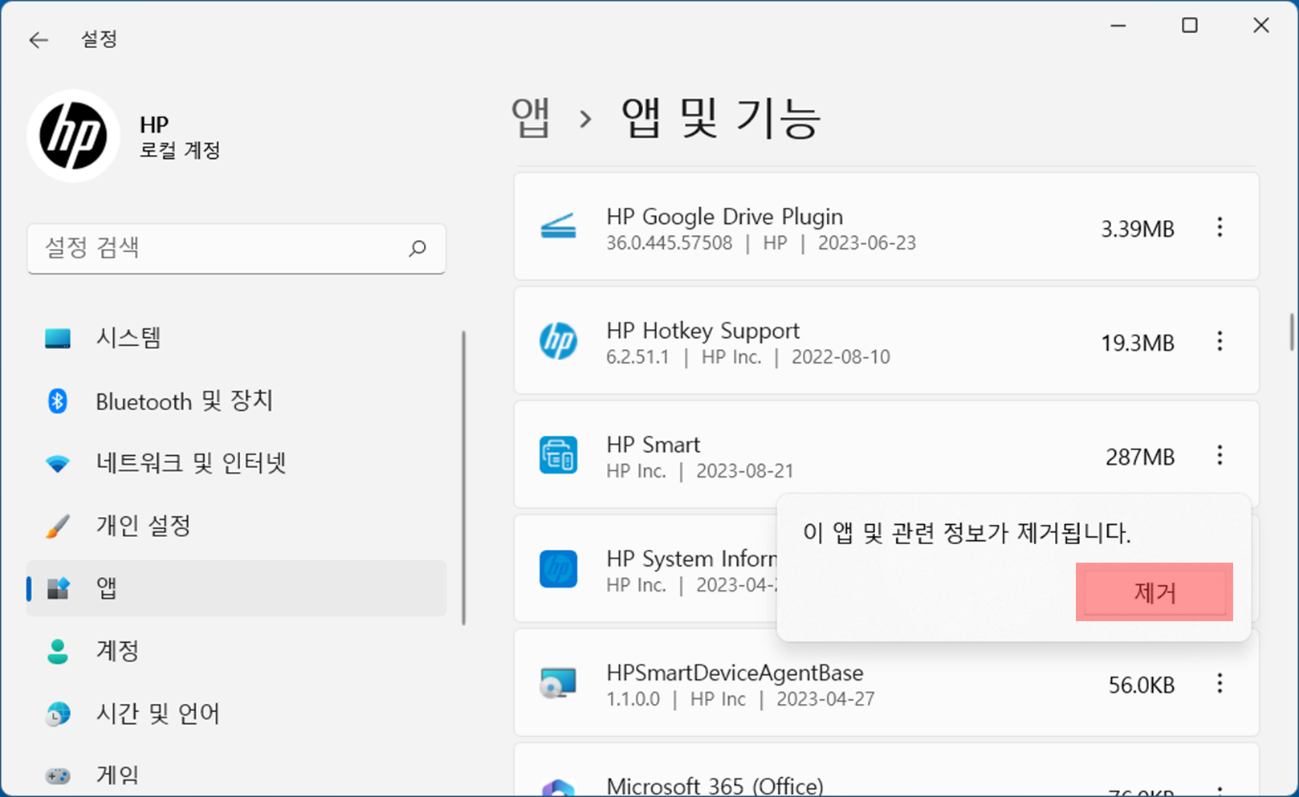The height and width of the screenshot is (797, 1299).
Task: Click the HP account logo avatar
Action: tap(74, 136)
